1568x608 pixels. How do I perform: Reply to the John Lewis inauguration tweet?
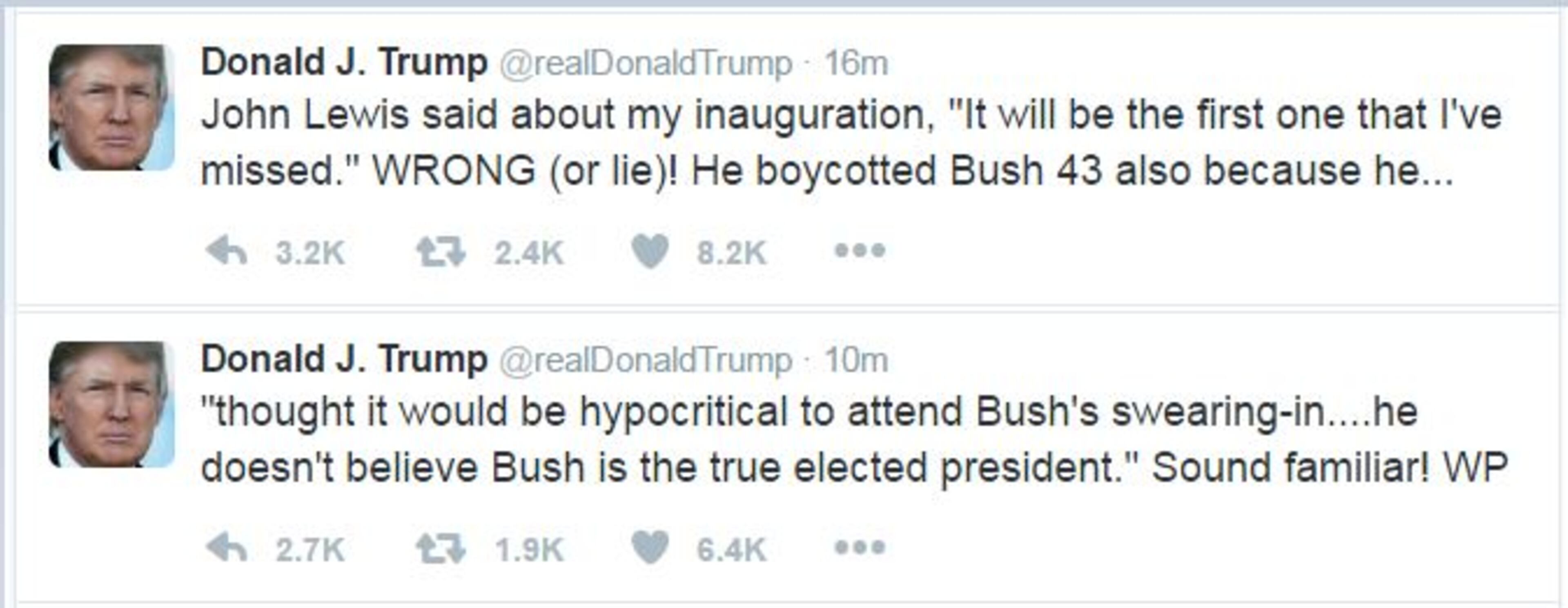227,251
